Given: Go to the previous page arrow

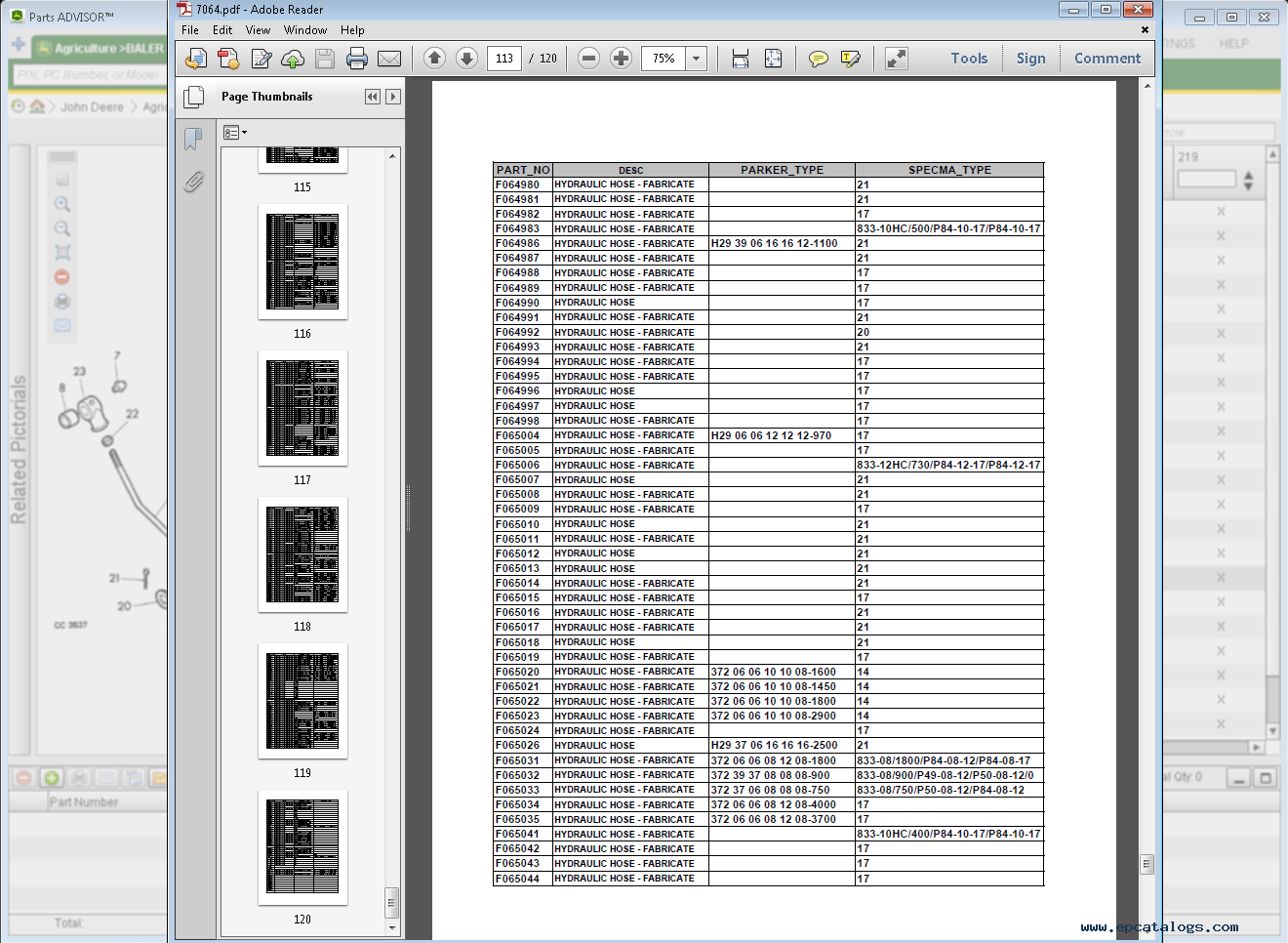Looking at the screenshot, I should tap(435, 59).
